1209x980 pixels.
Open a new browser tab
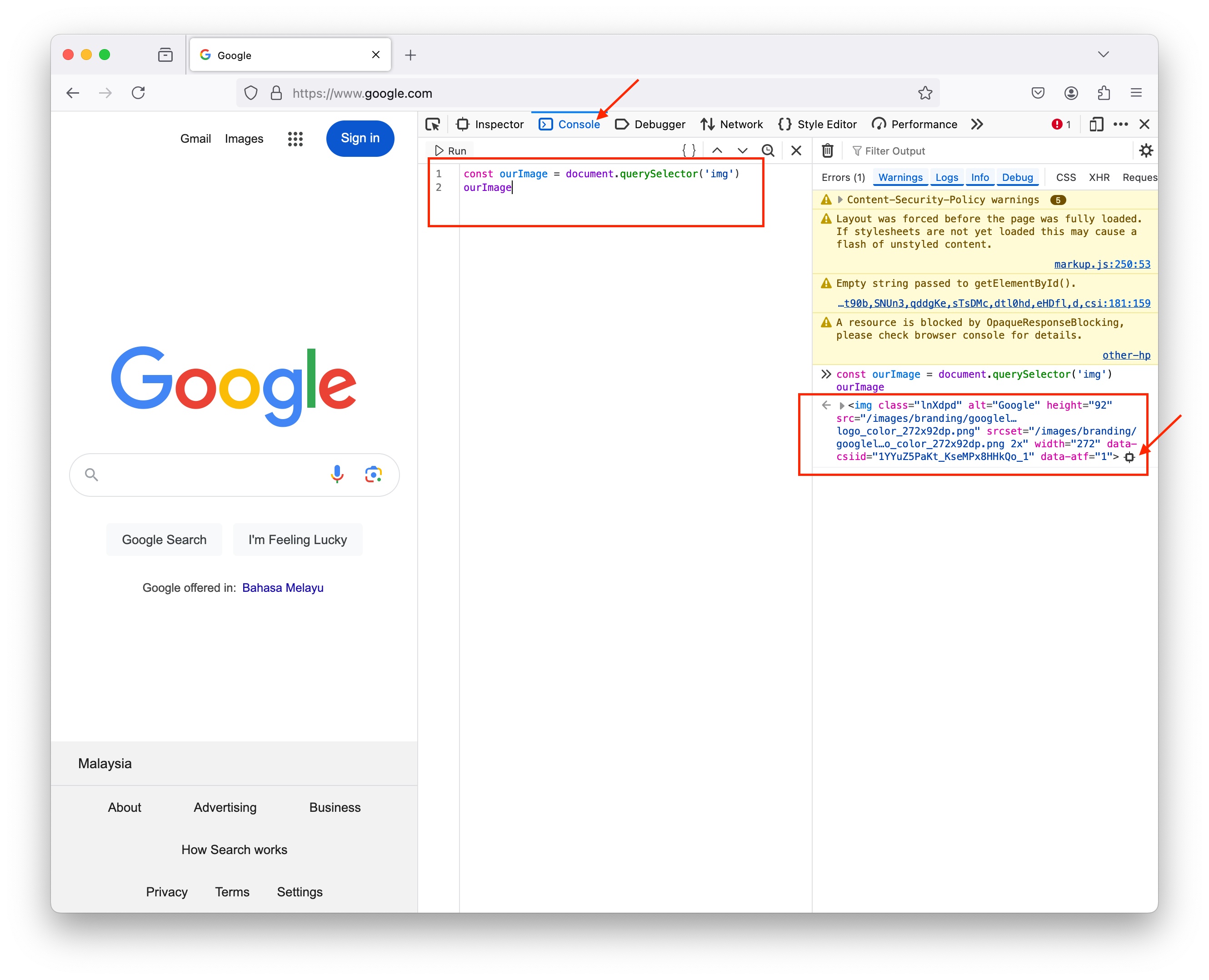pos(410,55)
